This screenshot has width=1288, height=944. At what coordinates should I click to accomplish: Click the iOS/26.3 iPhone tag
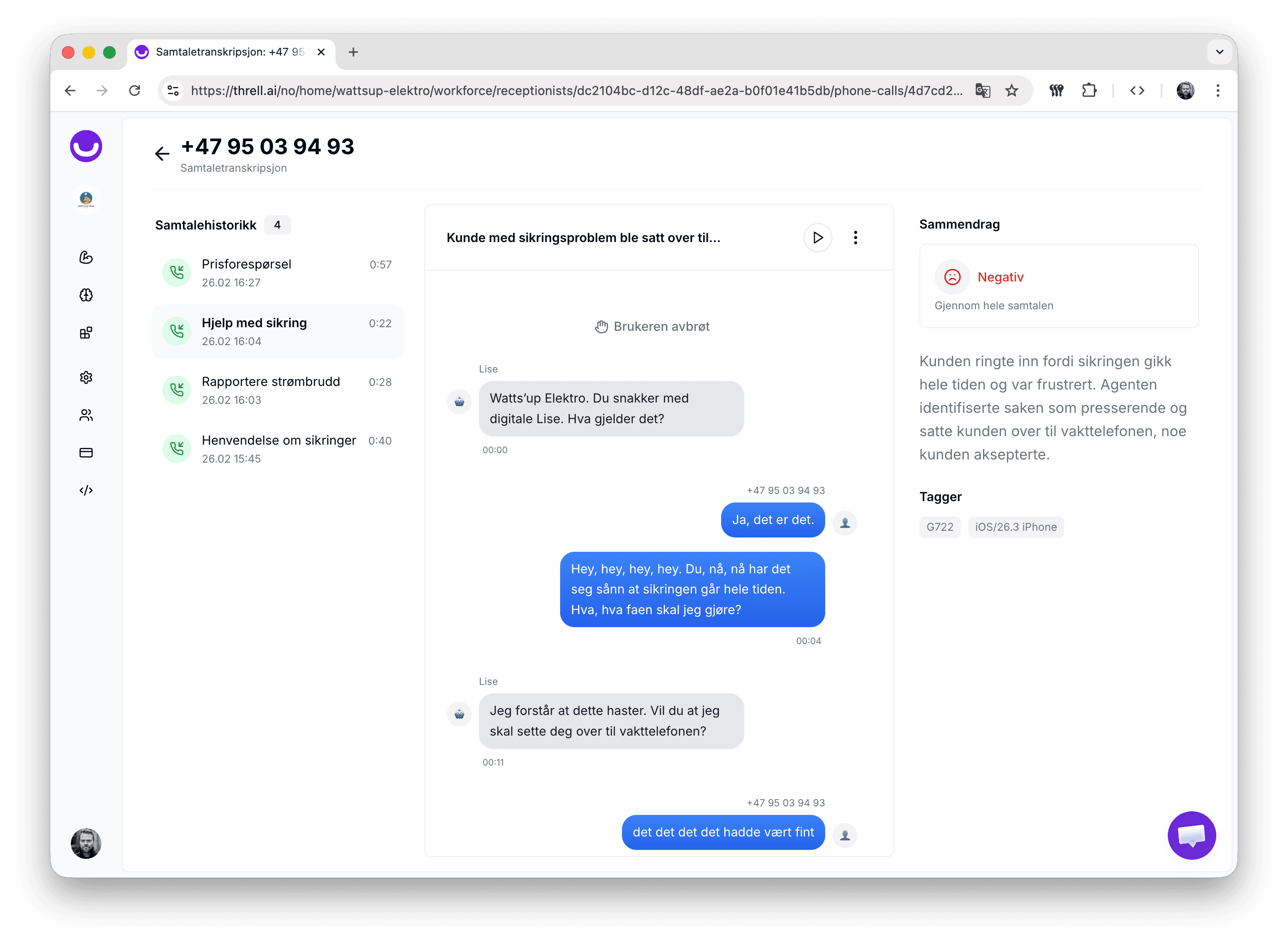click(1015, 527)
